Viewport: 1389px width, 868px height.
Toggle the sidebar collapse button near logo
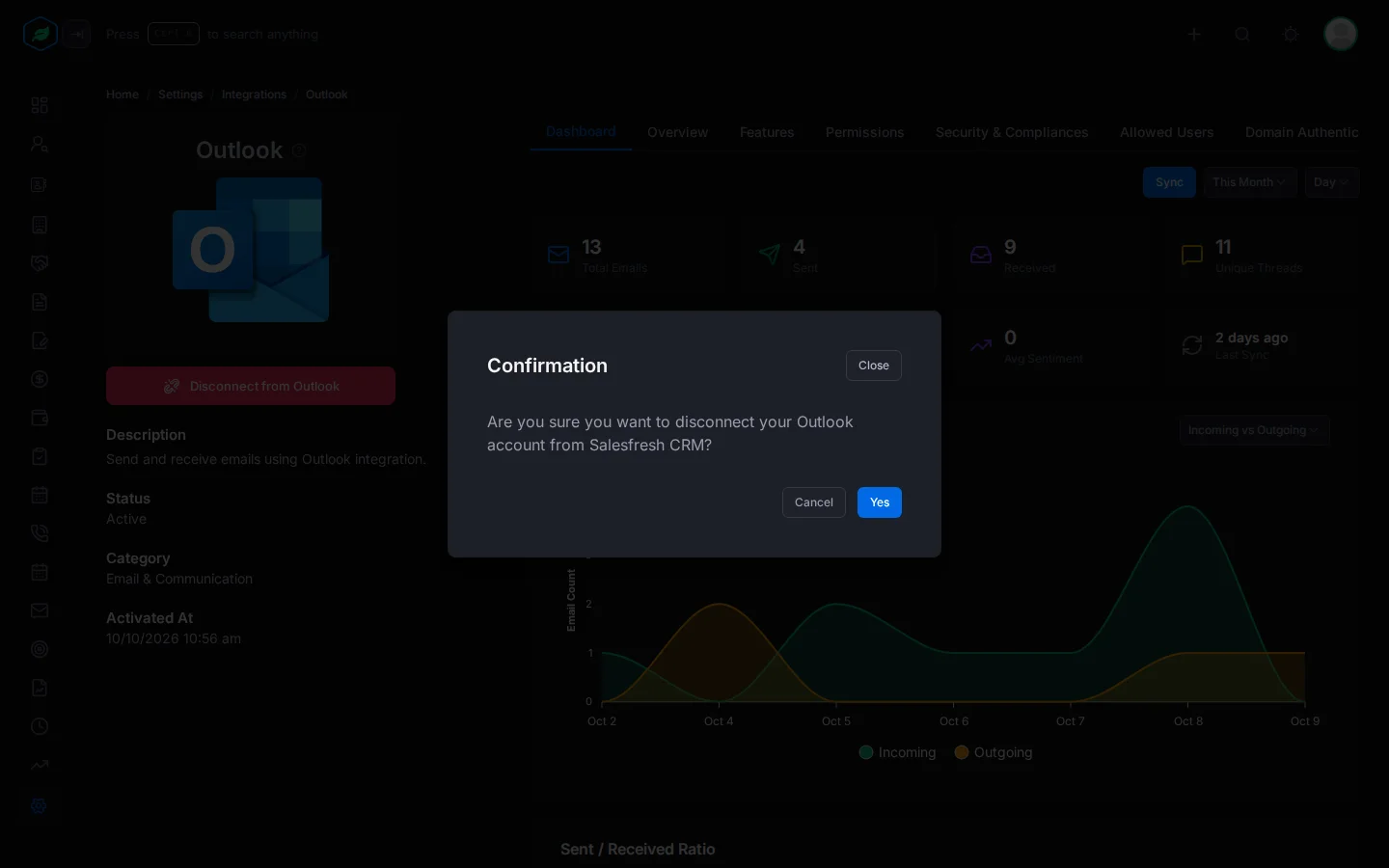pos(78,34)
